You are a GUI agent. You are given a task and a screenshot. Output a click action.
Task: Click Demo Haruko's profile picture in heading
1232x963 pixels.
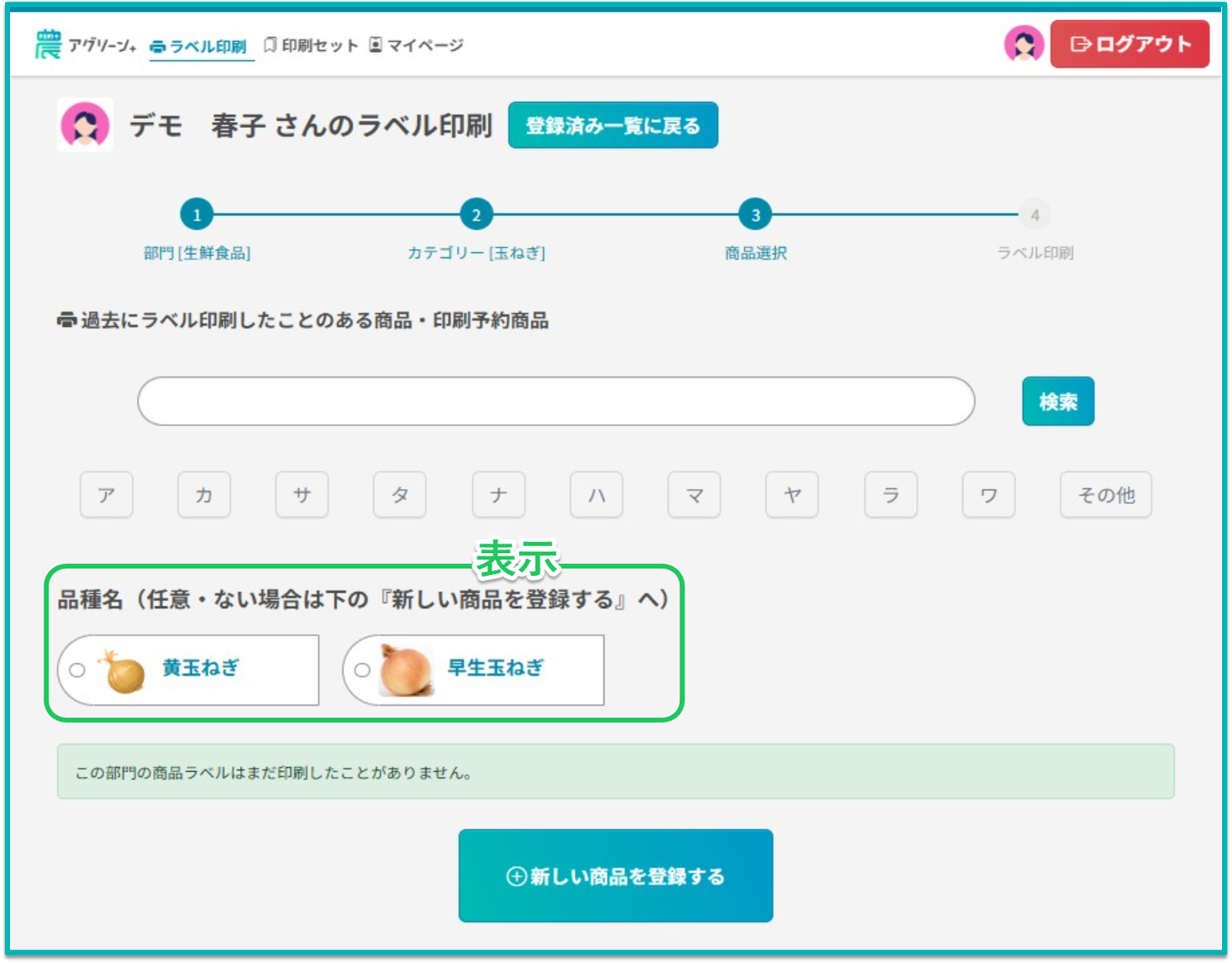tap(85, 125)
